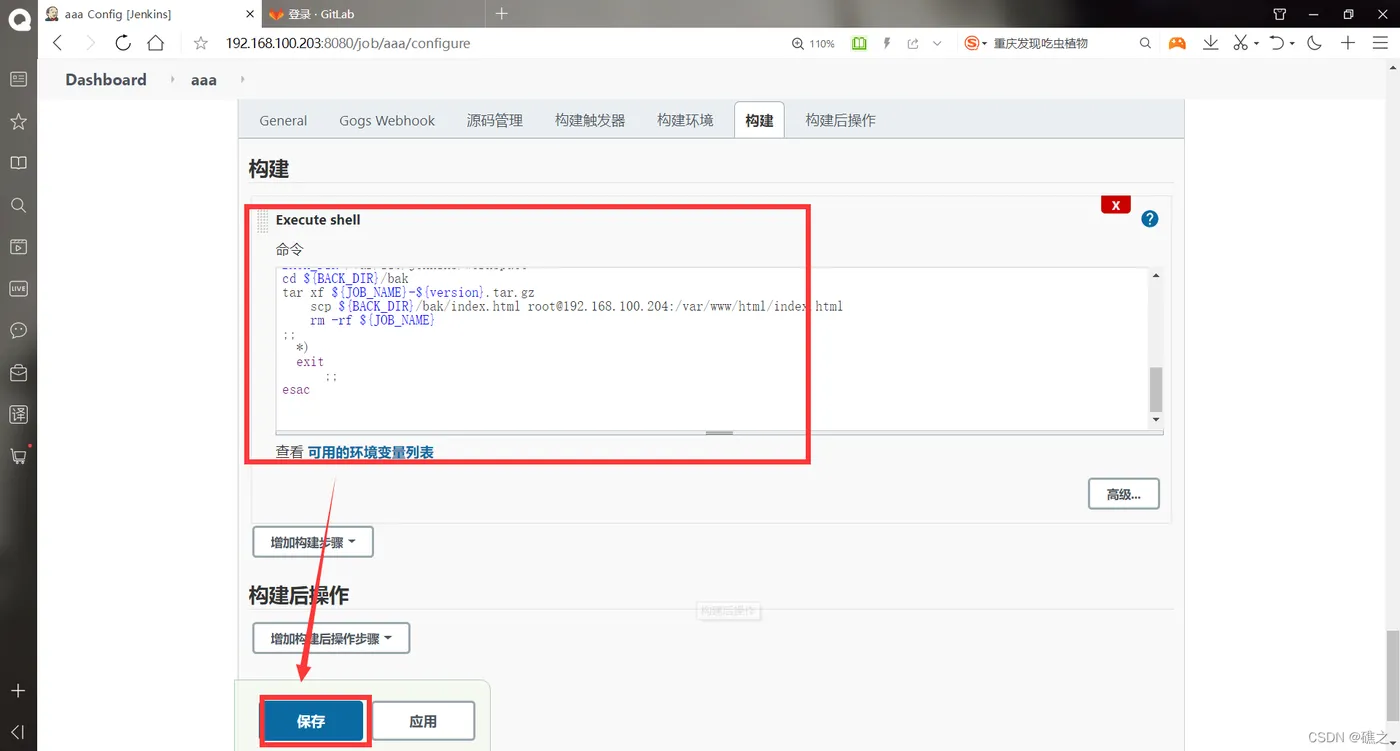Open the sidebar LIVE icon
1400x751 pixels.
(18, 288)
